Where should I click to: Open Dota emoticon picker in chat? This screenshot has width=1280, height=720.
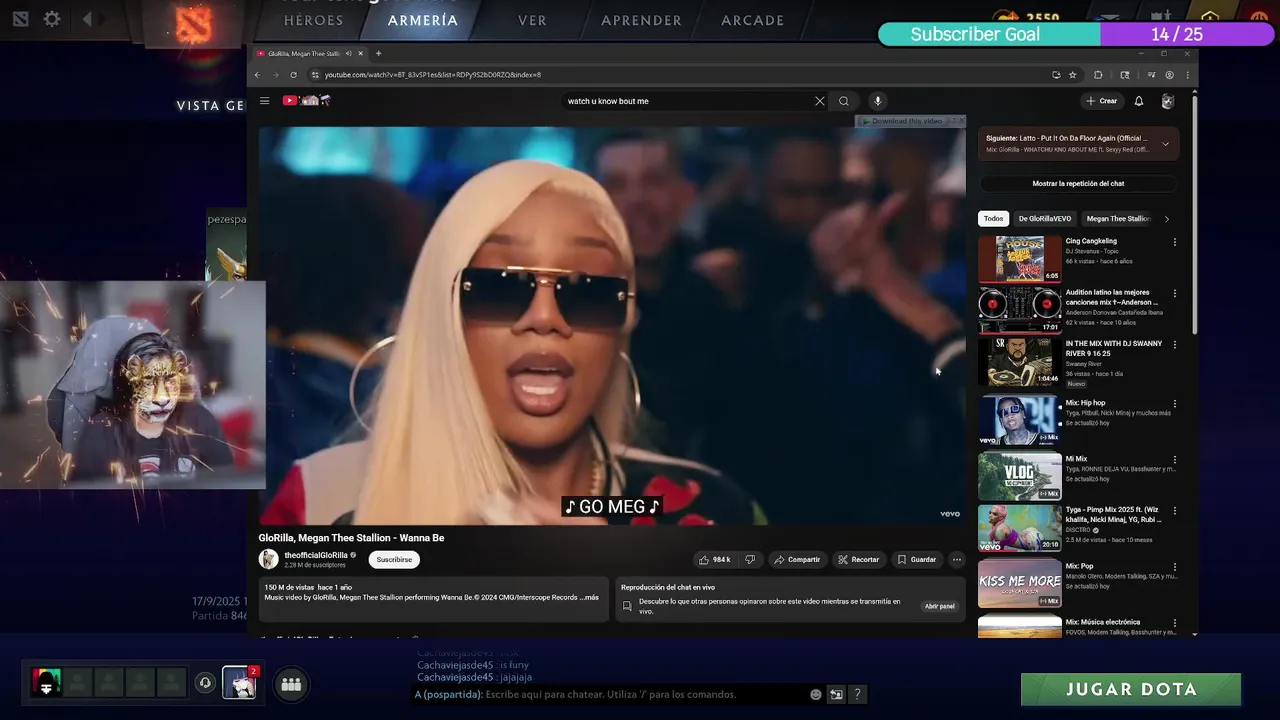[816, 694]
